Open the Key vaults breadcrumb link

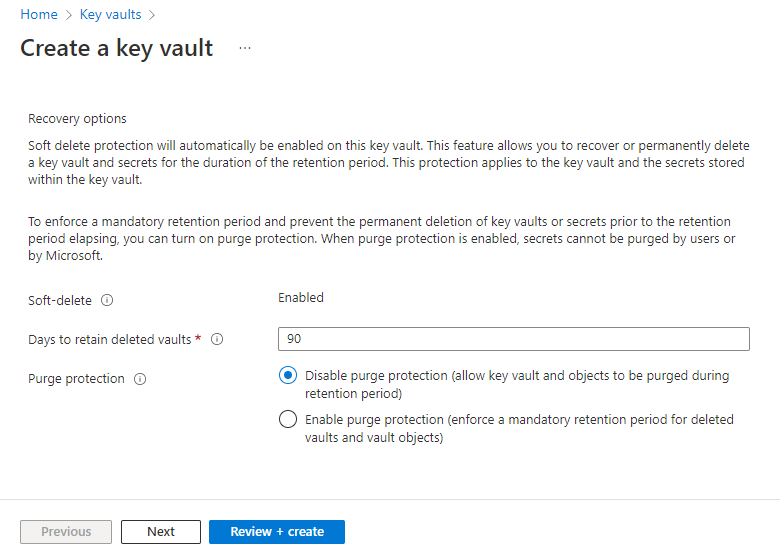click(110, 14)
